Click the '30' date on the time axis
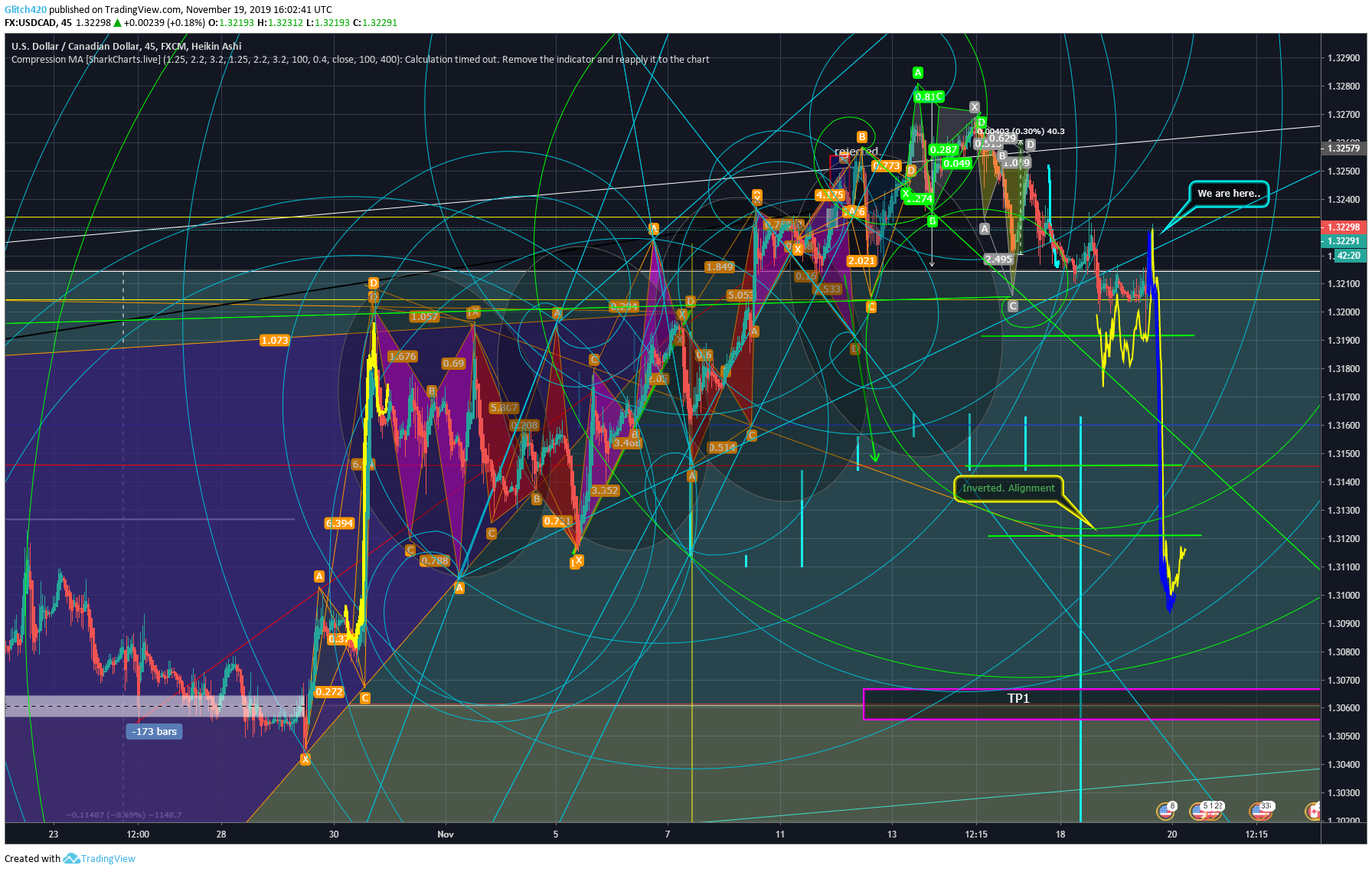1372x872 pixels. pos(334,834)
